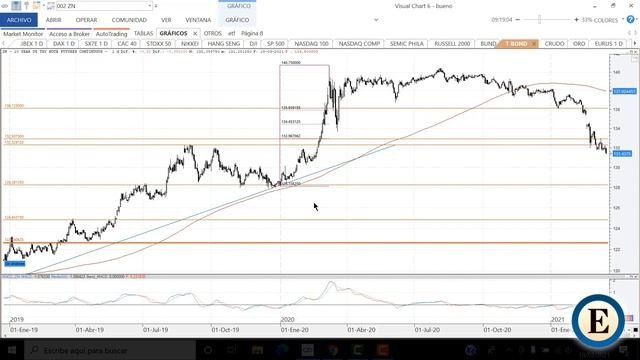Open the help question mark icon
The image size is (640, 360).
click(x=631, y=20)
